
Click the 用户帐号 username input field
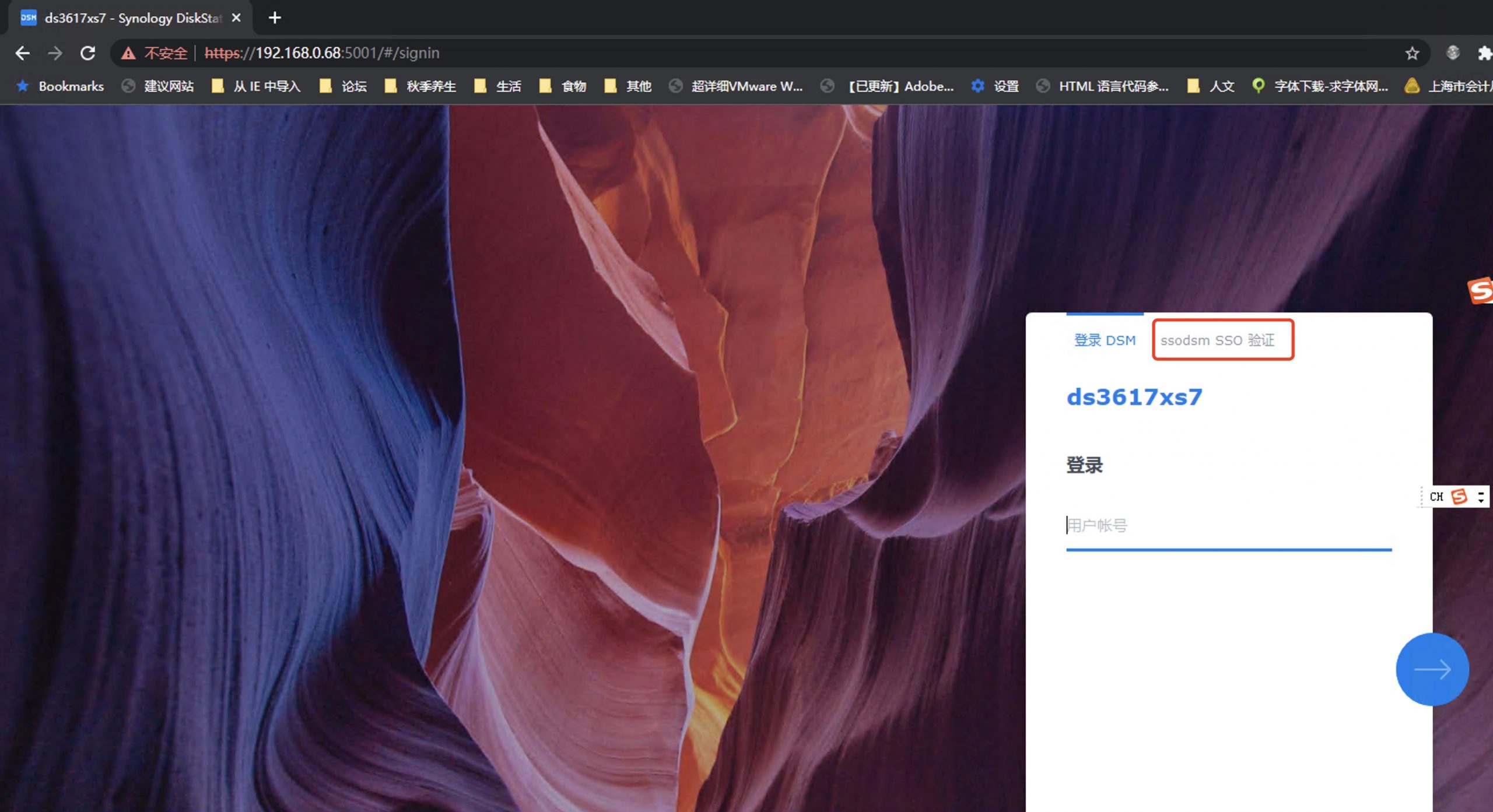(x=1229, y=526)
